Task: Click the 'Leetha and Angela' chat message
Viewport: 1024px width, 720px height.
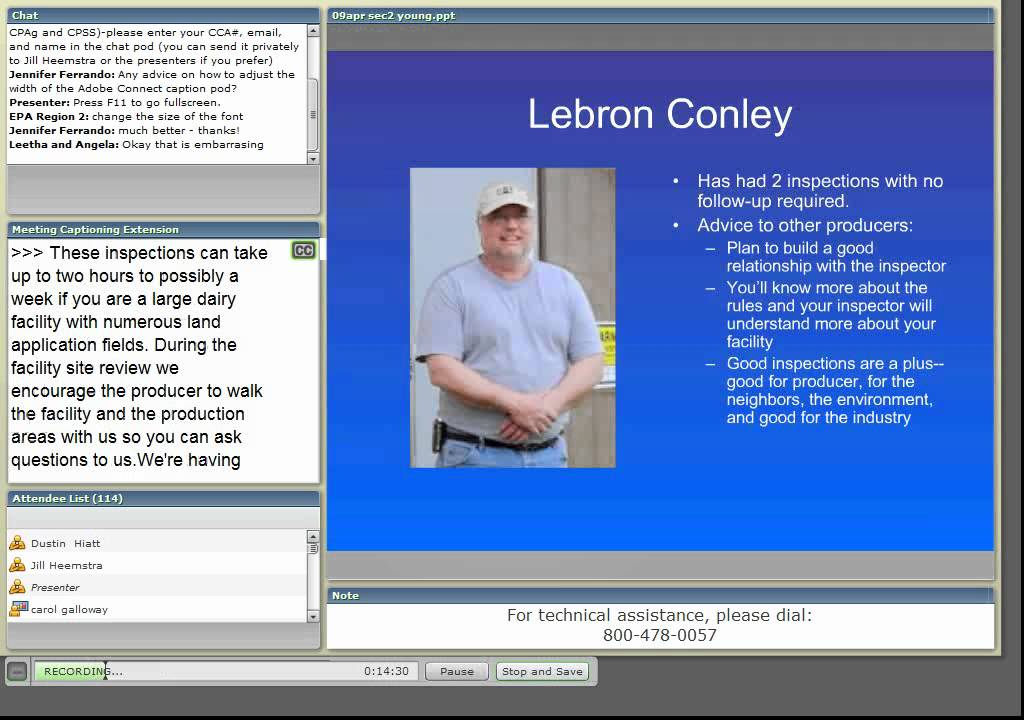Action: point(136,144)
